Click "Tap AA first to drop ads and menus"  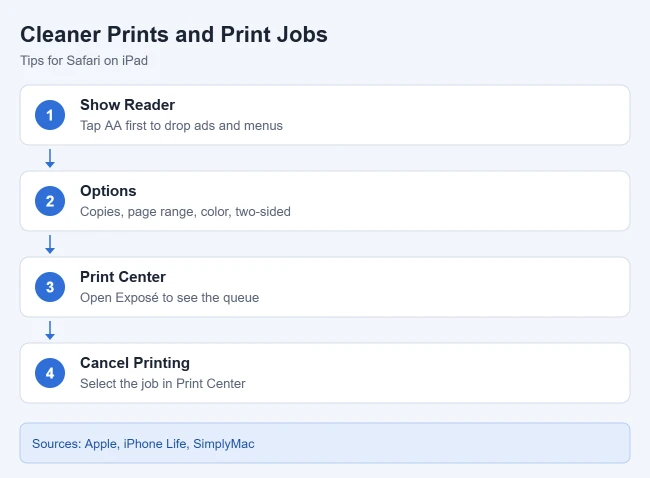(181, 126)
